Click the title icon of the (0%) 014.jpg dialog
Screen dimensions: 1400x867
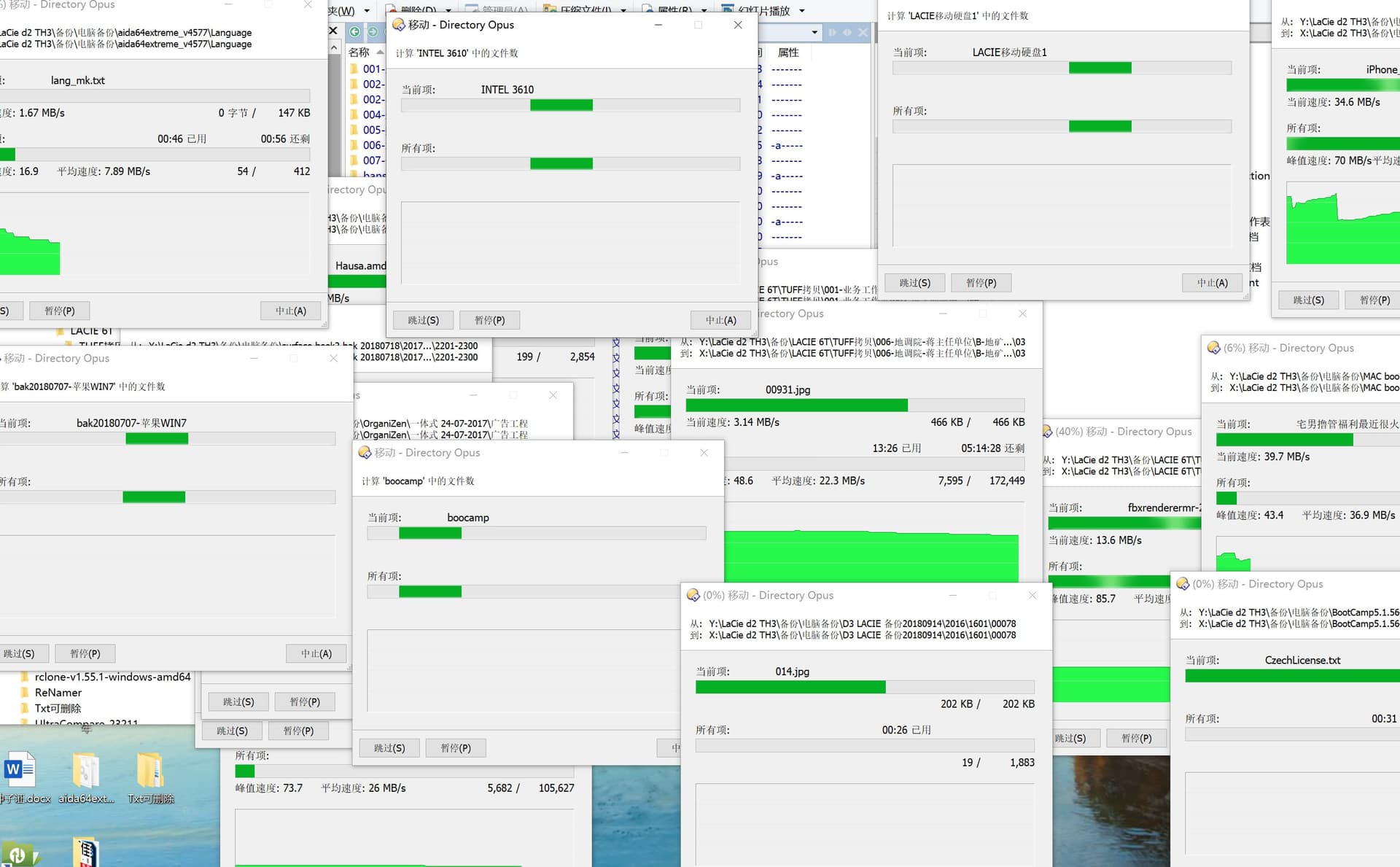click(x=693, y=596)
